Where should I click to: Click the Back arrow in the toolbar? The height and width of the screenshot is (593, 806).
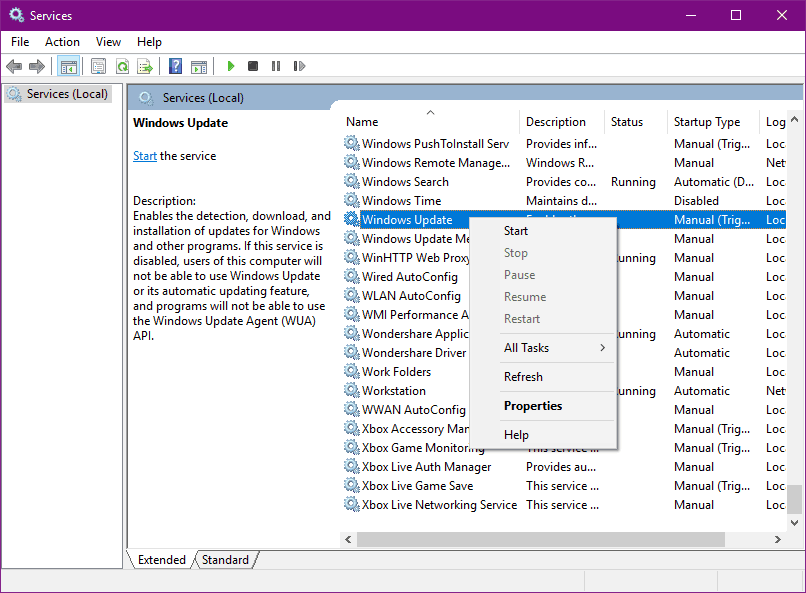tap(14, 66)
